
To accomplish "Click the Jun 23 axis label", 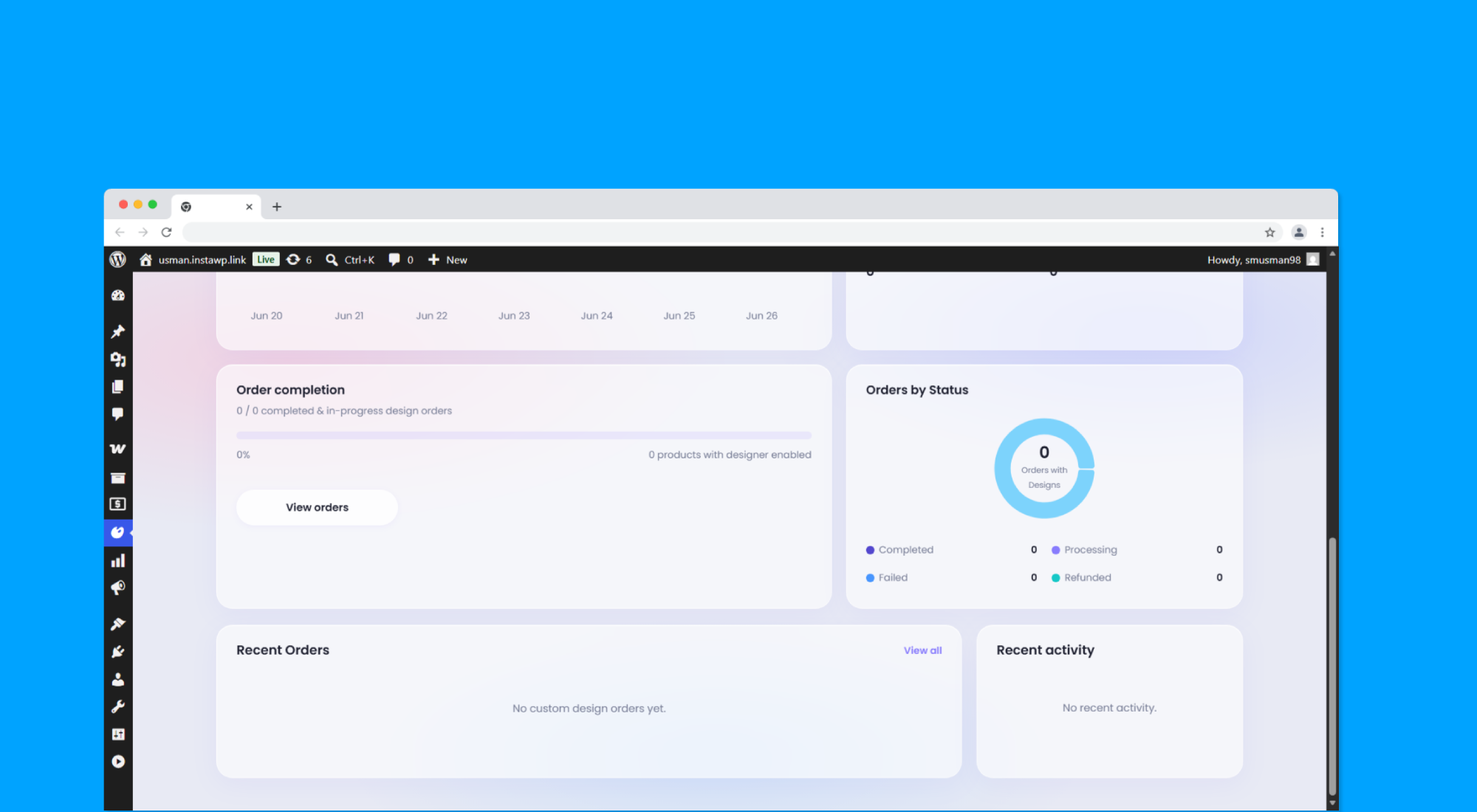I will point(514,316).
